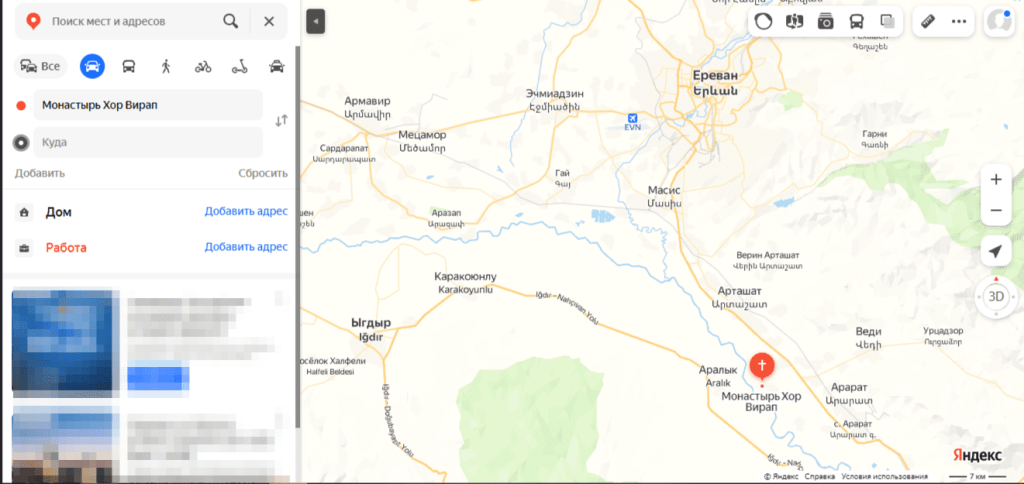Open the map layers selector
This screenshot has width=1024, height=484.
point(888,22)
